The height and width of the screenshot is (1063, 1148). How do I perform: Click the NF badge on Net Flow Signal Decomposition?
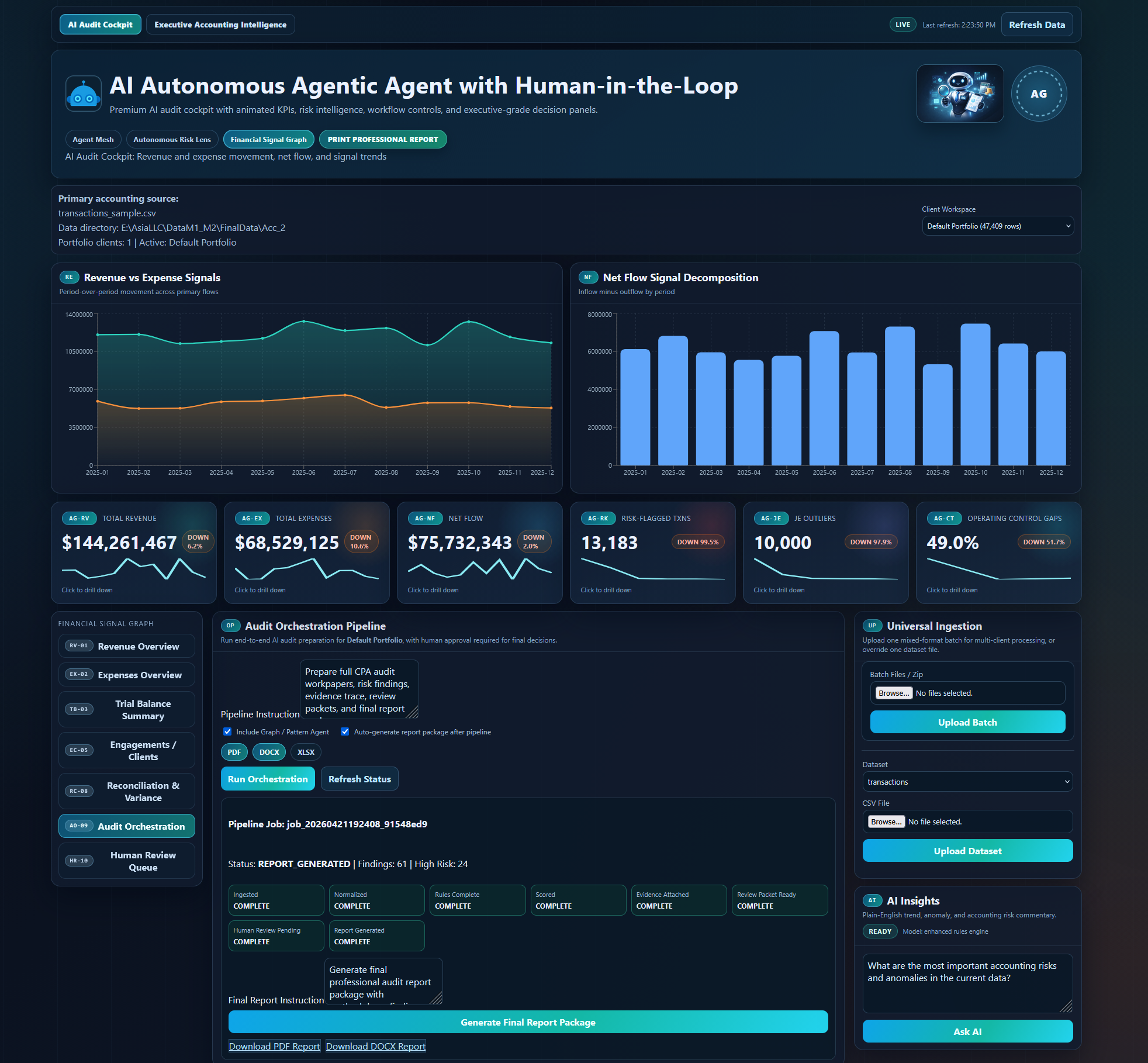(x=589, y=277)
